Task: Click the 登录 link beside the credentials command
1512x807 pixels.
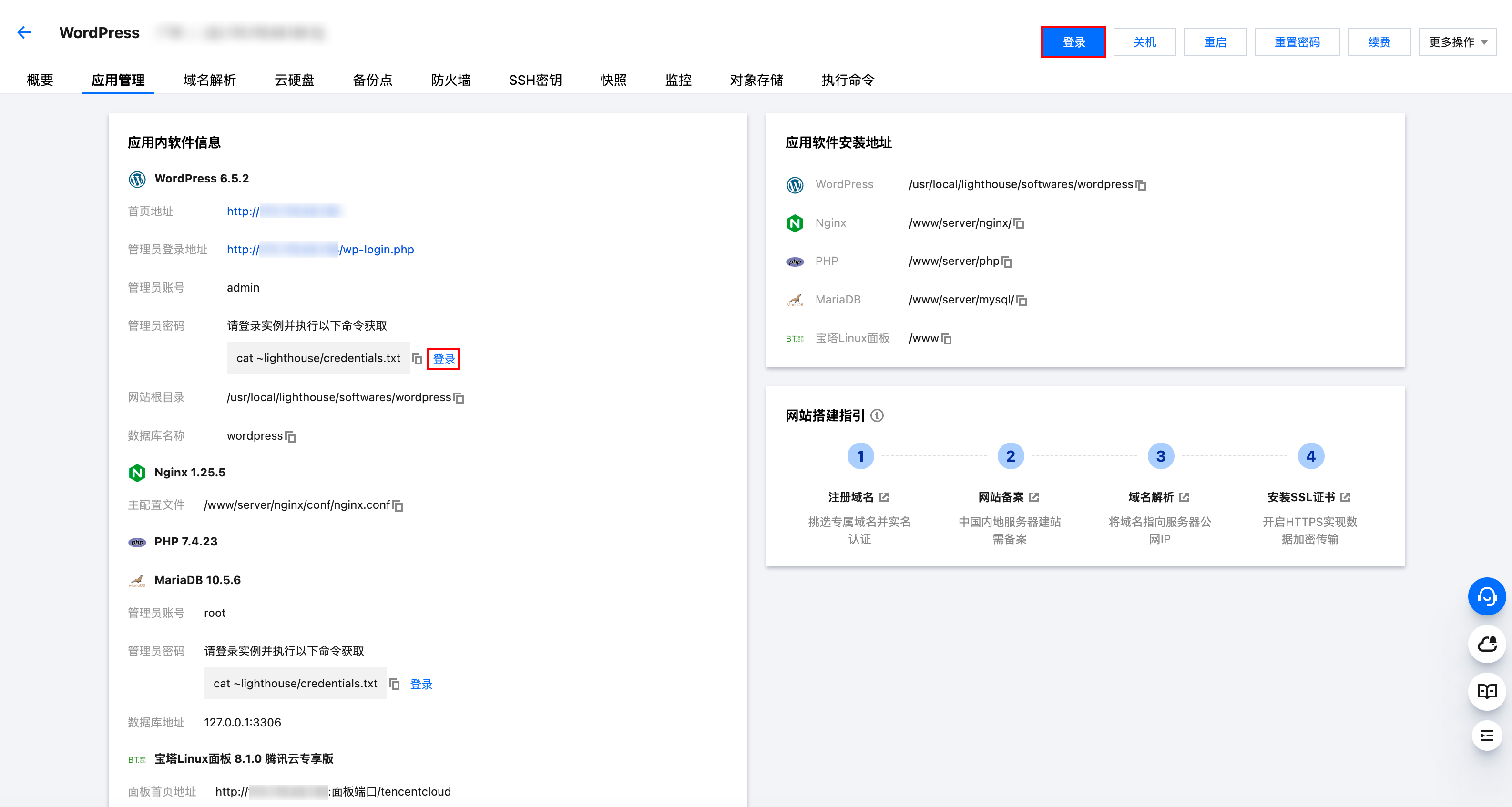Action: click(444, 358)
